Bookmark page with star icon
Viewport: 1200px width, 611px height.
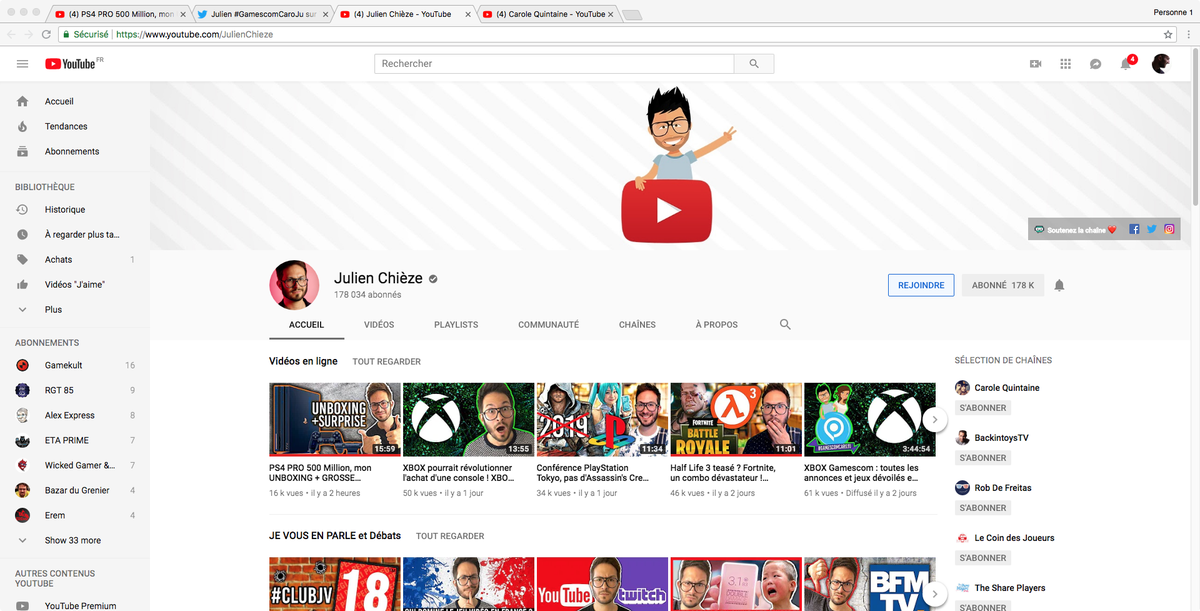(1167, 34)
